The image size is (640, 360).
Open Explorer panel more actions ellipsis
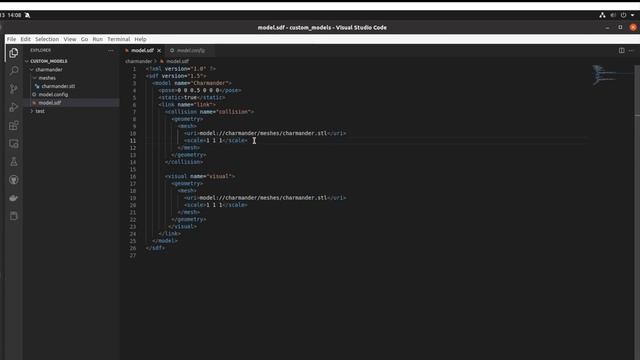click(111, 50)
